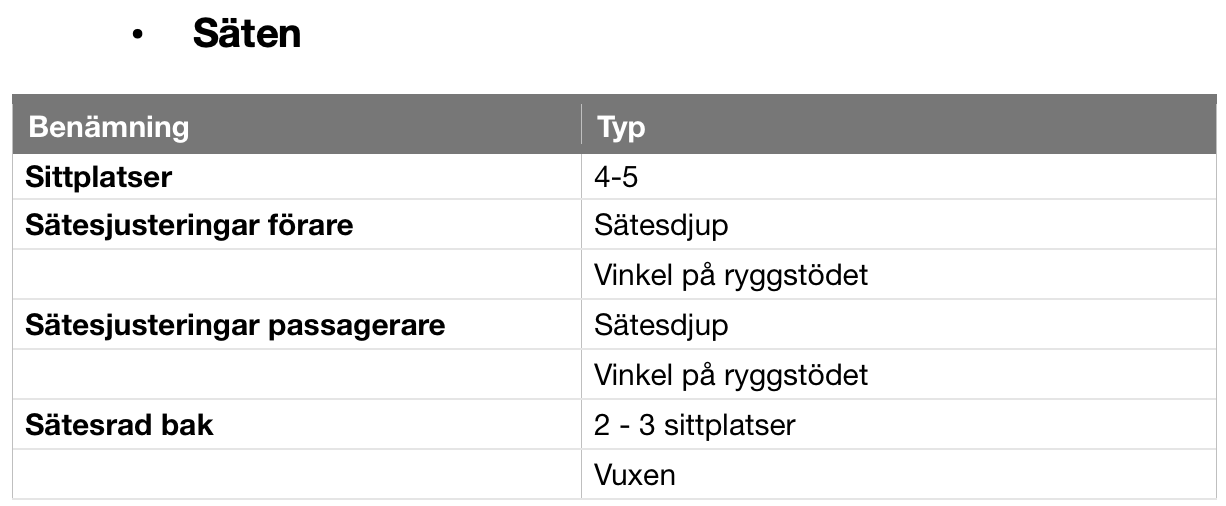The height and width of the screenshot is (506, 1226).
Task: Click empty cell below Sätesjusteringar passagerare
Action: [297, 375]
